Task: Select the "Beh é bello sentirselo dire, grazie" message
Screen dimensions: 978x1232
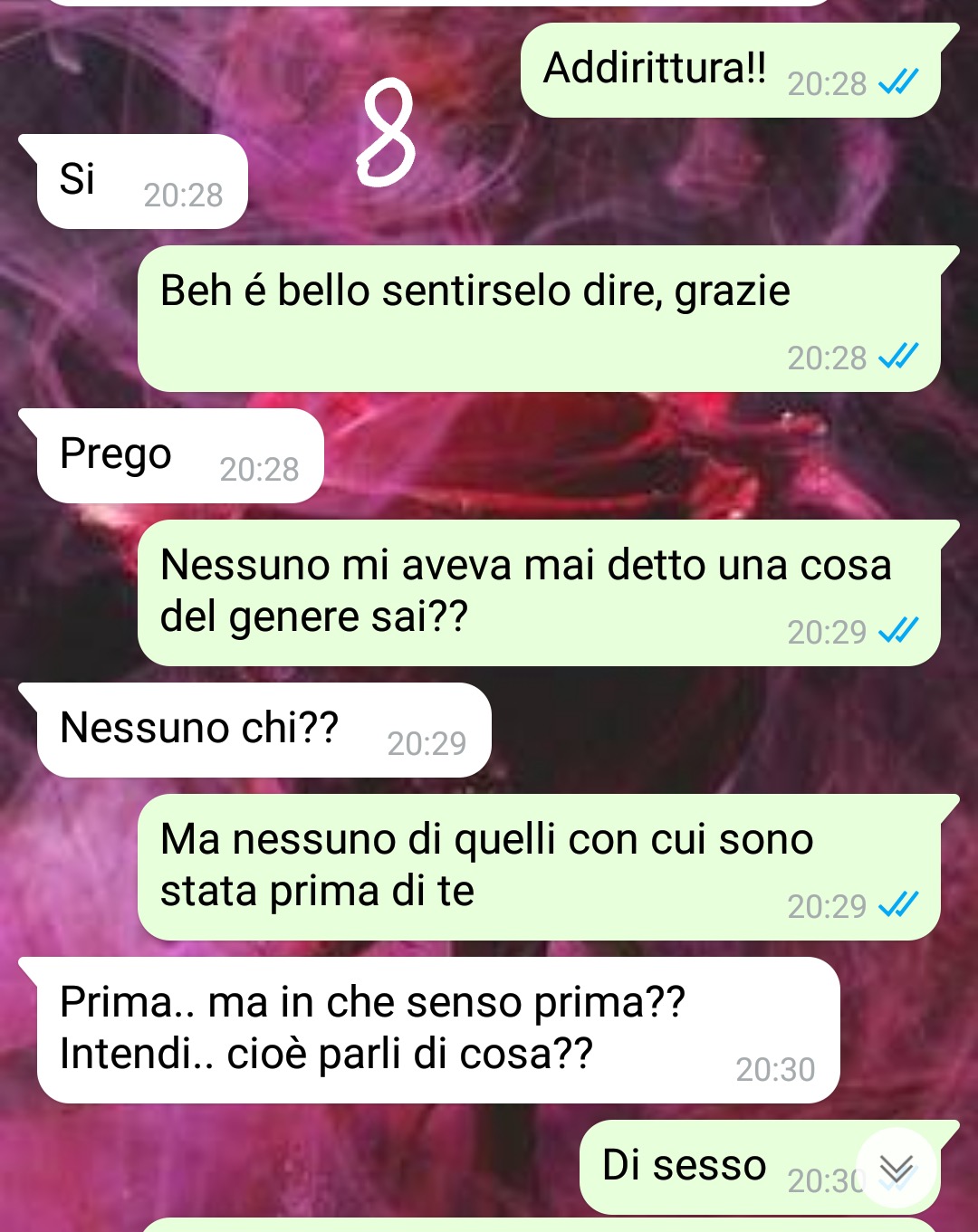Action: click(x=548, y=319)
